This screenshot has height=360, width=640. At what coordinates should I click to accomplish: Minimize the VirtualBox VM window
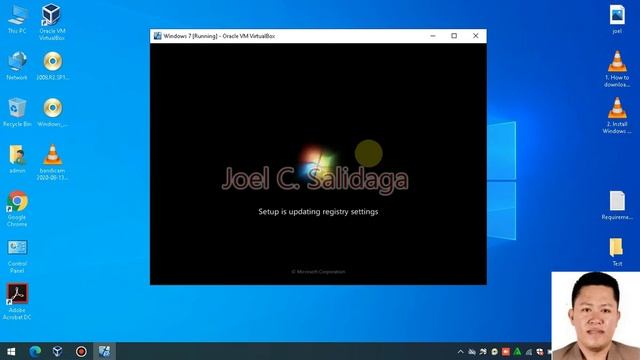433,36
